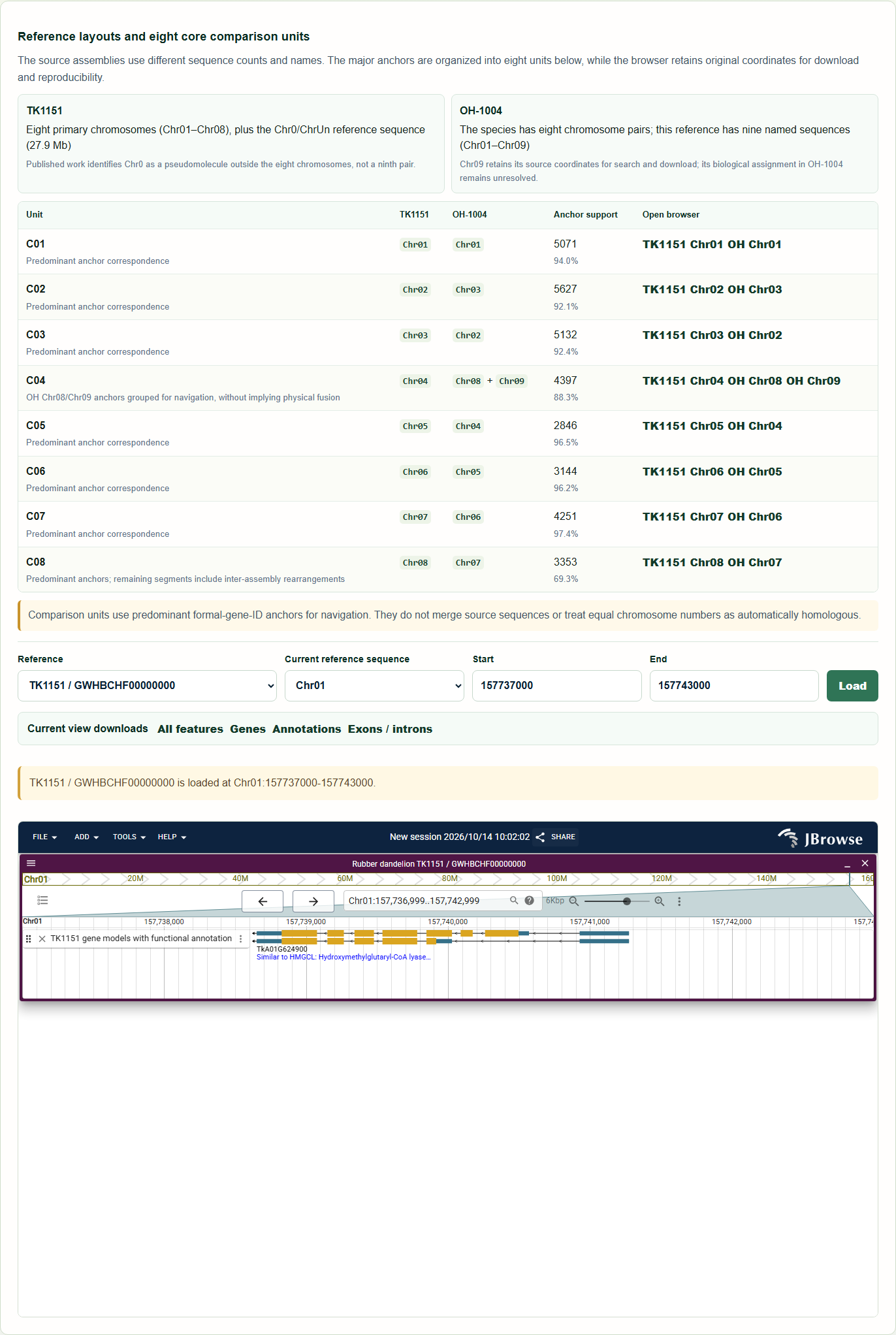This screenshot has width=896, height=1335.
Task: Pan right with the forward arrow button
Action: pyautogui.click(x=313, y=901)
